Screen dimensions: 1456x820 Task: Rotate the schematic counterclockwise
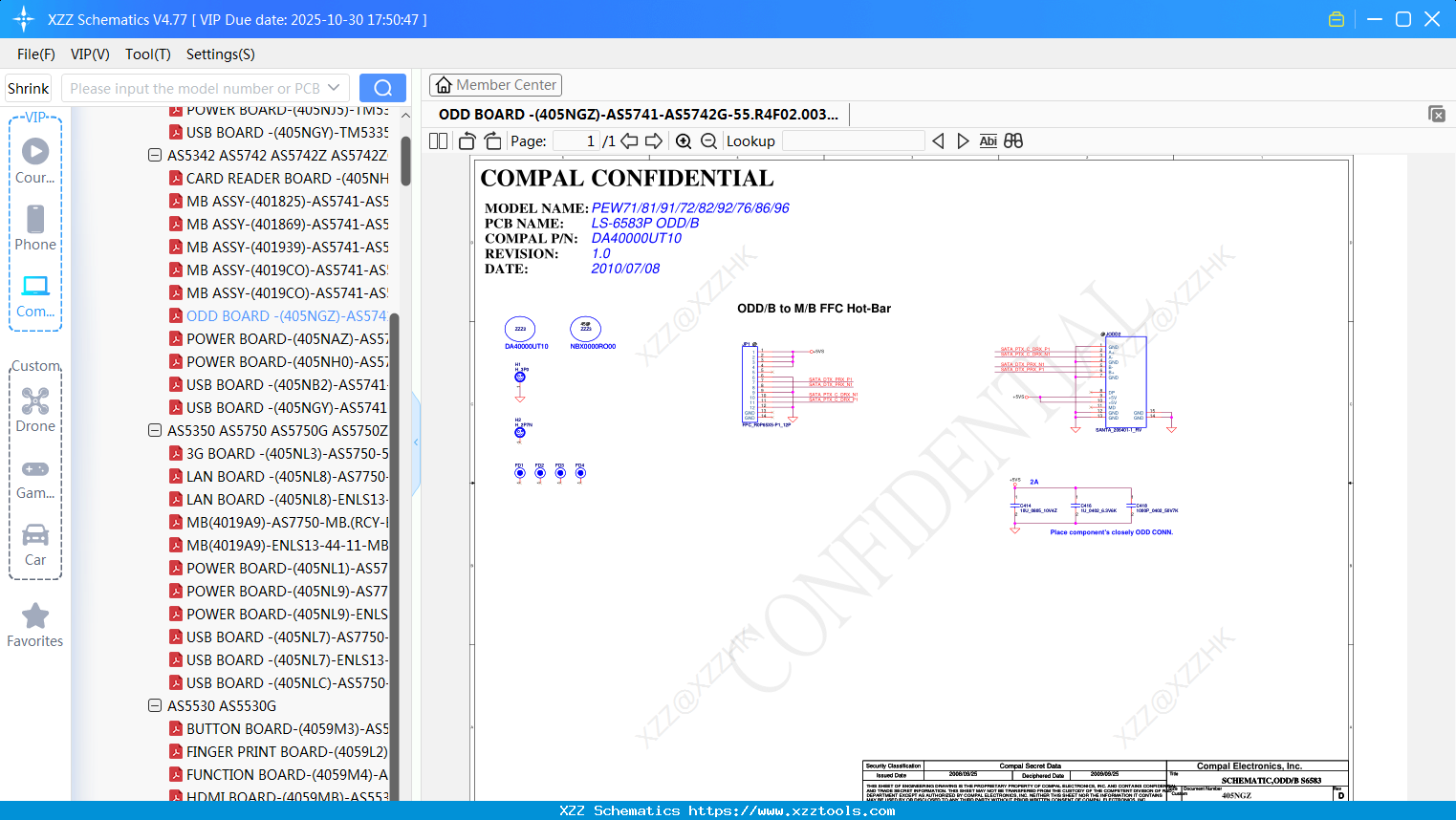[x=467, y=141]
